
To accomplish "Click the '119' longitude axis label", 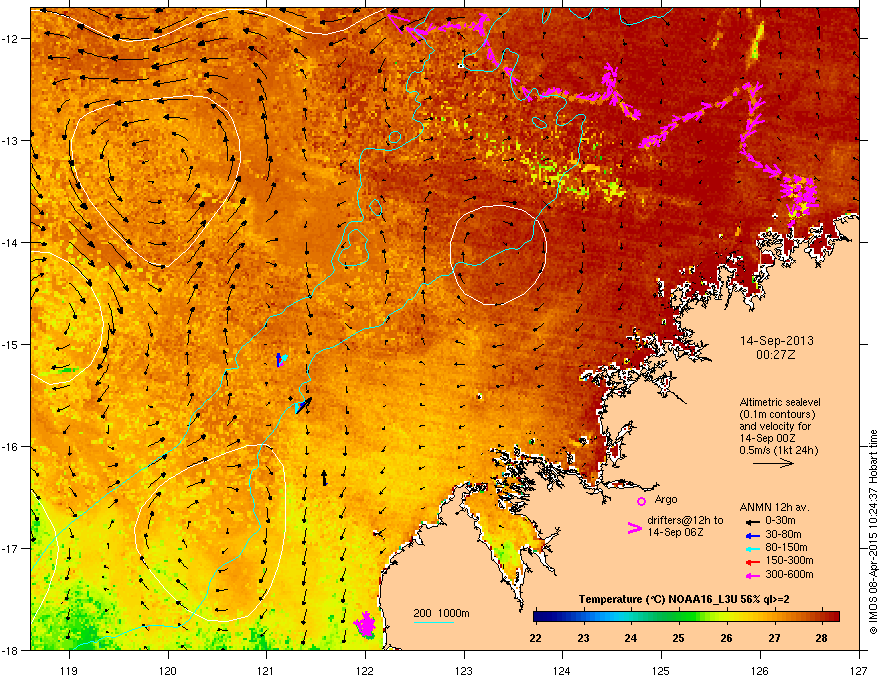I will pos(69,670).
